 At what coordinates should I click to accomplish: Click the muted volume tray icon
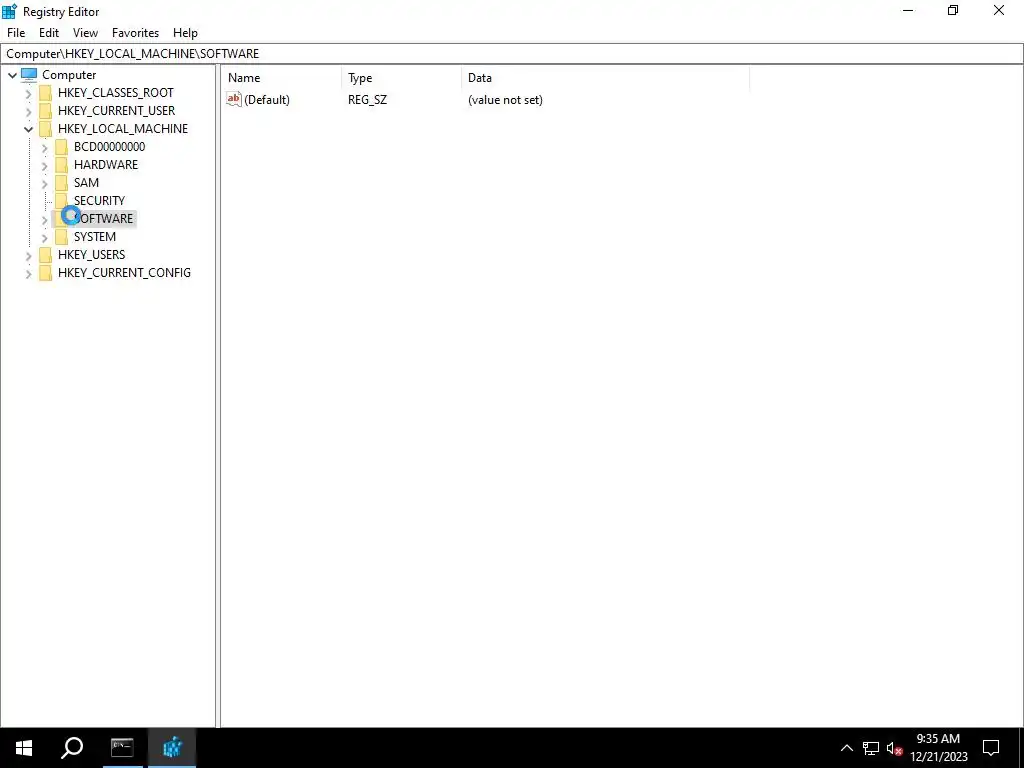point(894,748)
